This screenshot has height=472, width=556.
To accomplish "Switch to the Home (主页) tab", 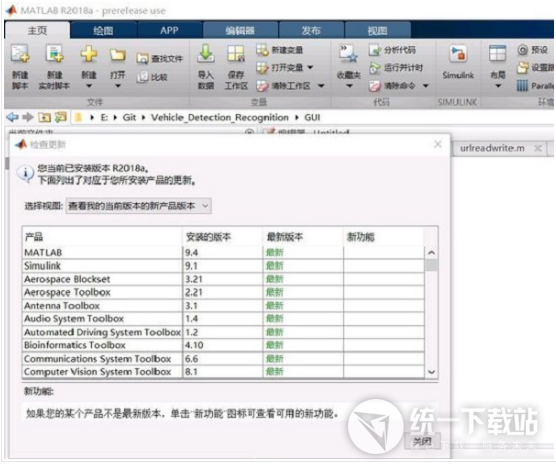I will click(x=37, y=30).
